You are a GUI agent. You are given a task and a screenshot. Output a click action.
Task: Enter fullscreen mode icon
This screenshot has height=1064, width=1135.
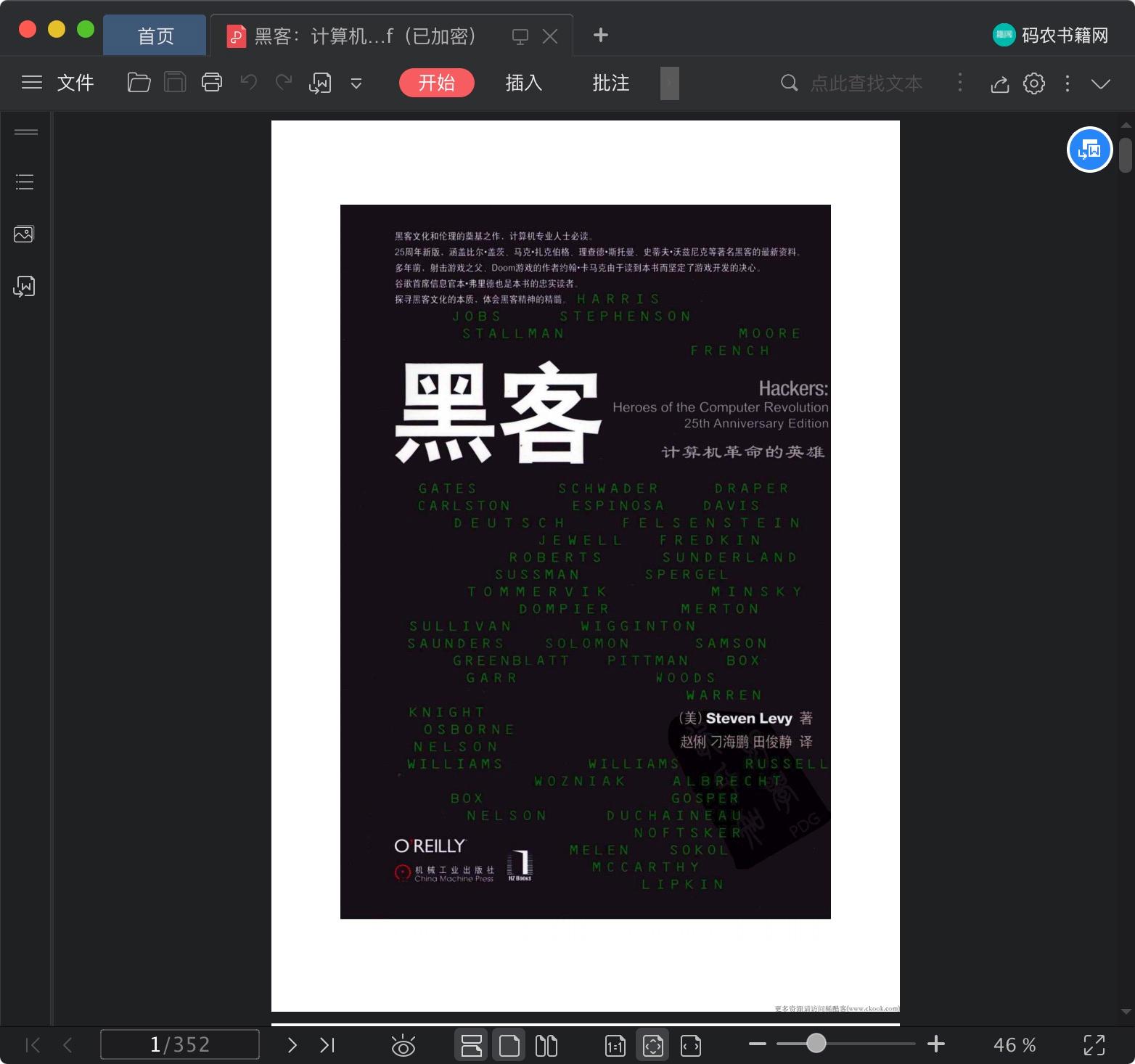coord(1094,1045)
